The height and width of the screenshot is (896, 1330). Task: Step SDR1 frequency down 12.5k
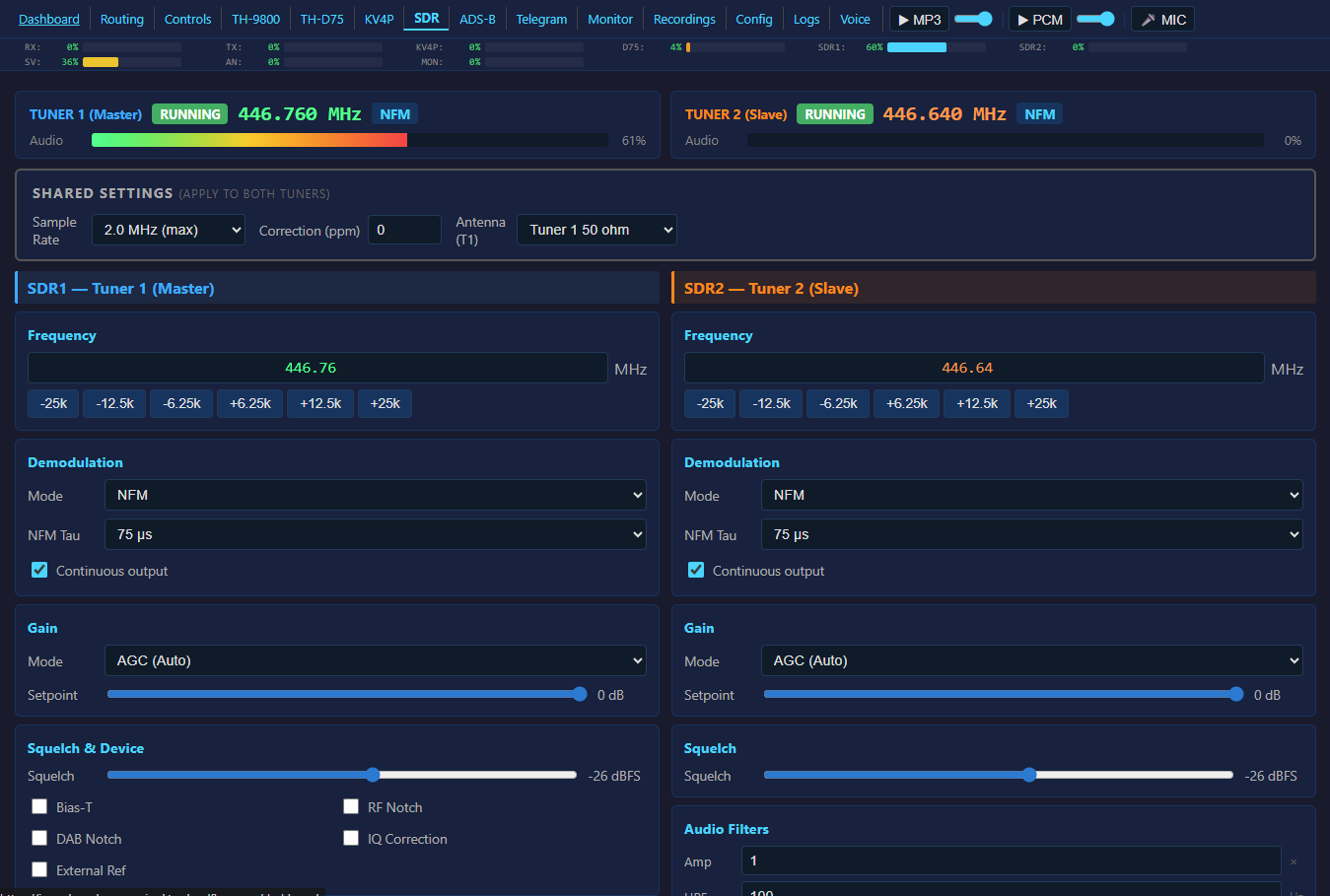pyautogui.click(x=114, y=403)
